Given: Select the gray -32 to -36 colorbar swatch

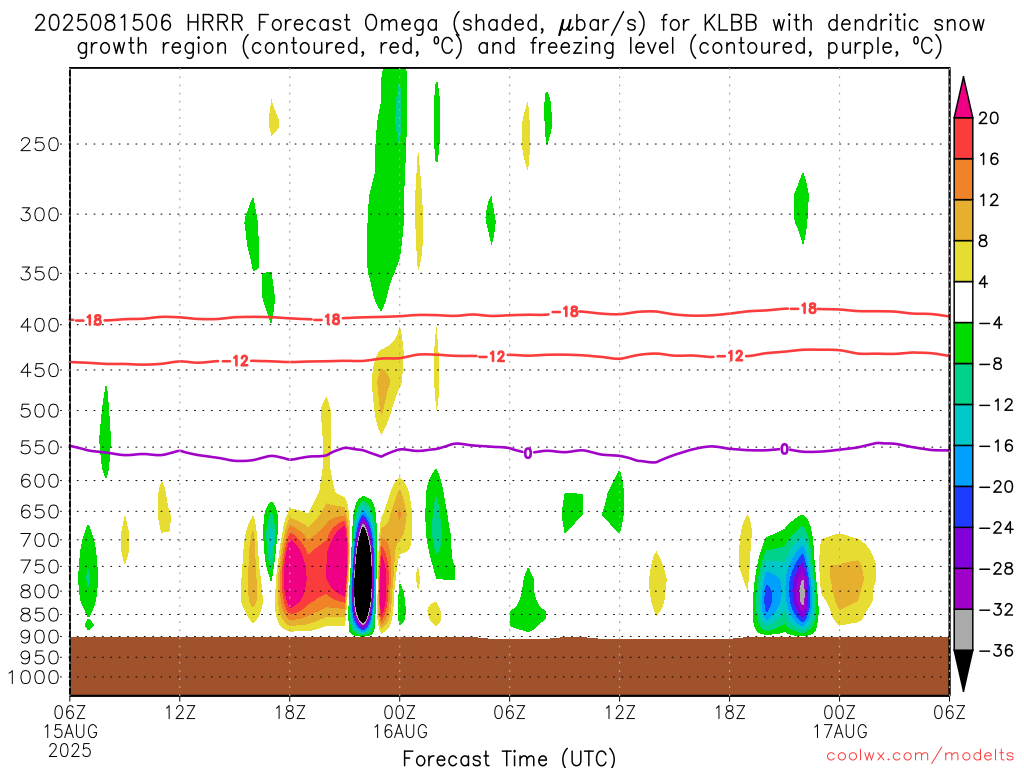Looking at the screenshot, I should pos(963,630).
